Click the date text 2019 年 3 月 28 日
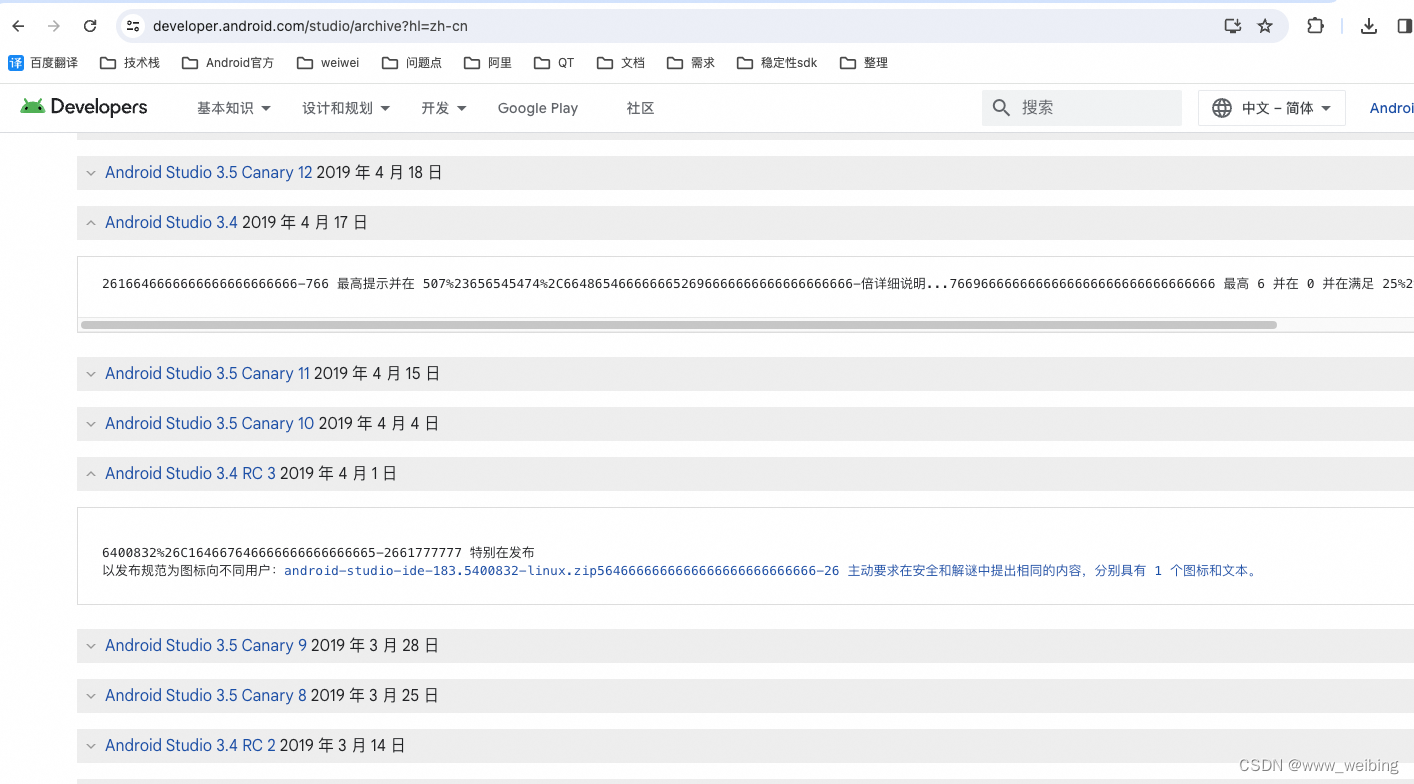 tap(375, 646)
